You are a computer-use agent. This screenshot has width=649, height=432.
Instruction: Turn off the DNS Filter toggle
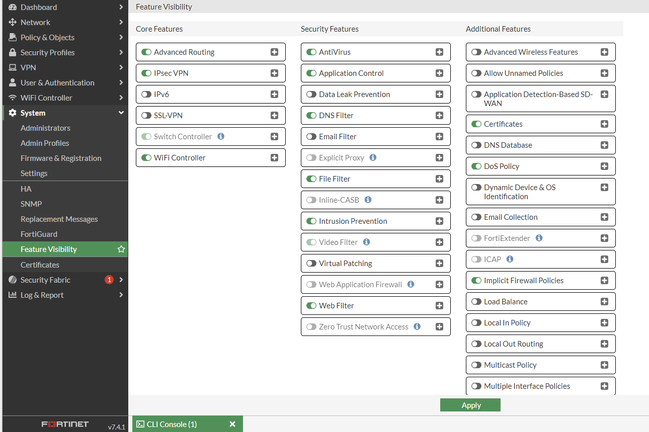point(311,115)
